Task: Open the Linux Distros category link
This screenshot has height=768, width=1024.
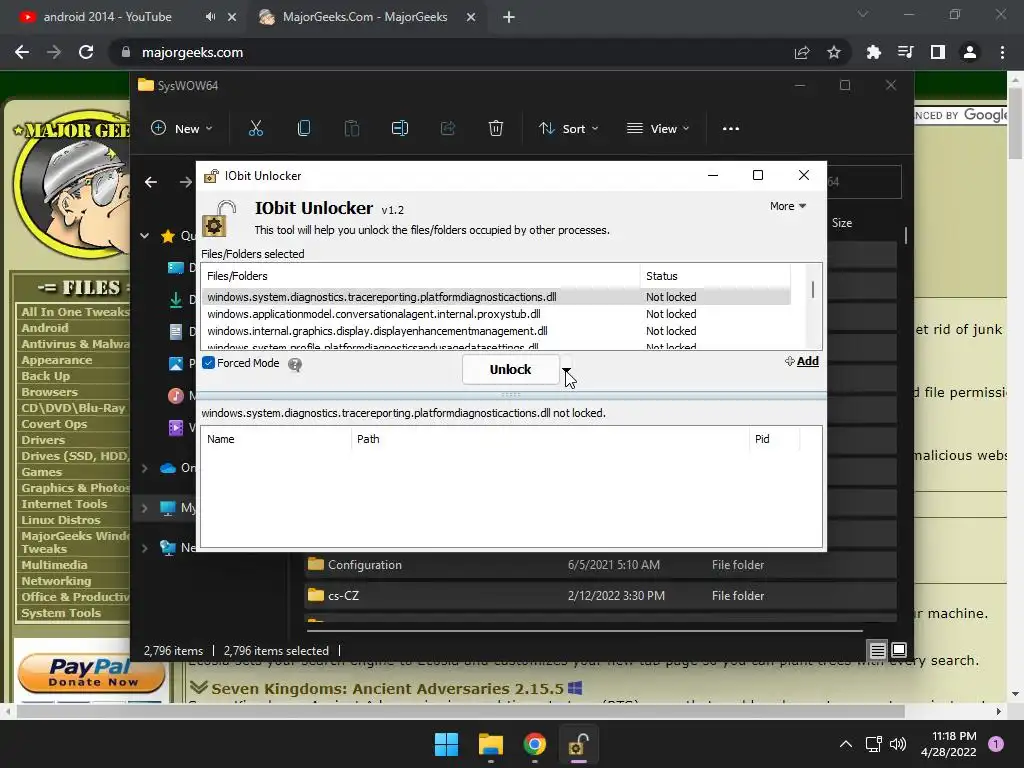Action: pyautogui.click(x=61, y=520)
